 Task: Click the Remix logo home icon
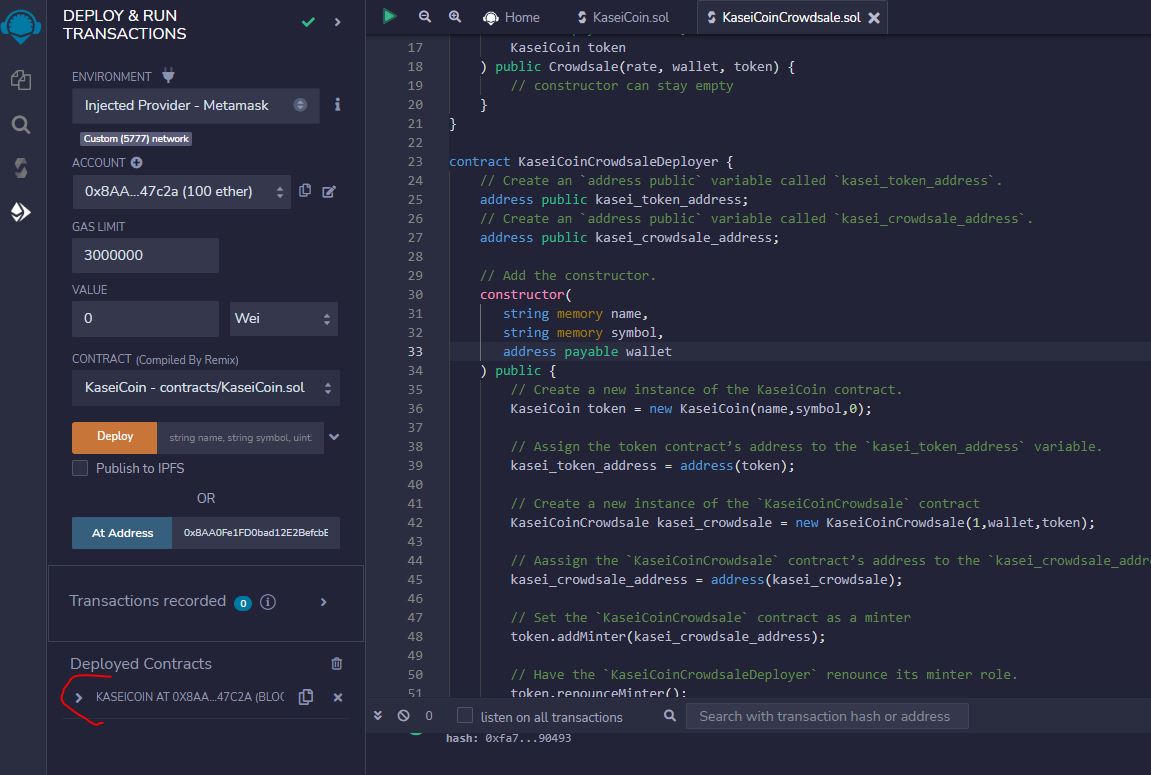click(22, 27)
